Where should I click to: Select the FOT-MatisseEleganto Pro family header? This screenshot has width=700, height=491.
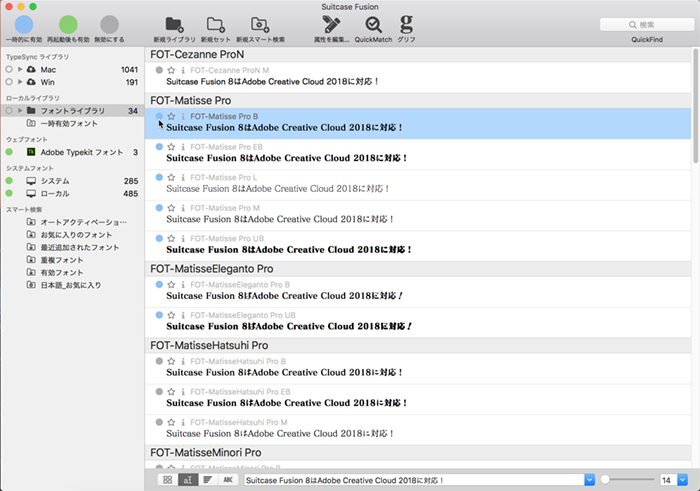tap(418, 269)
